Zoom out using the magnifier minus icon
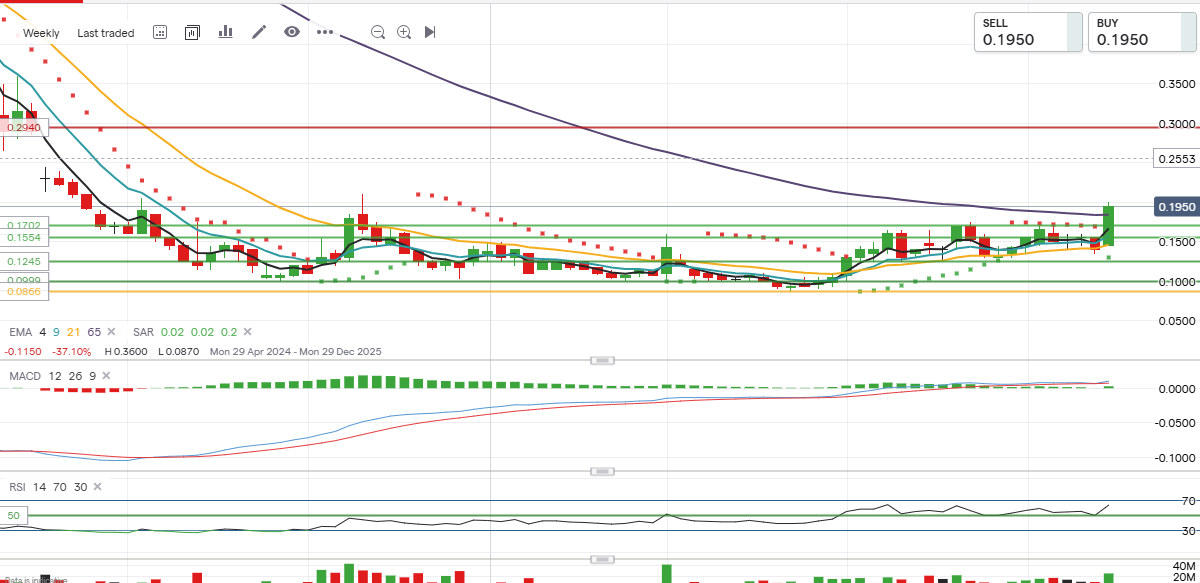 (x=378, y=32)
